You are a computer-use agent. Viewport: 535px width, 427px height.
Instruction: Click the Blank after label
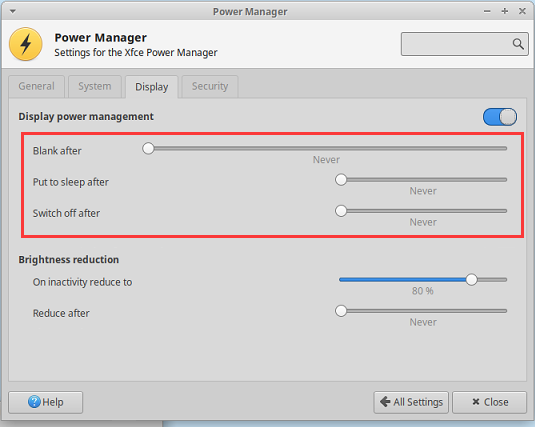(x=57, y=151)
